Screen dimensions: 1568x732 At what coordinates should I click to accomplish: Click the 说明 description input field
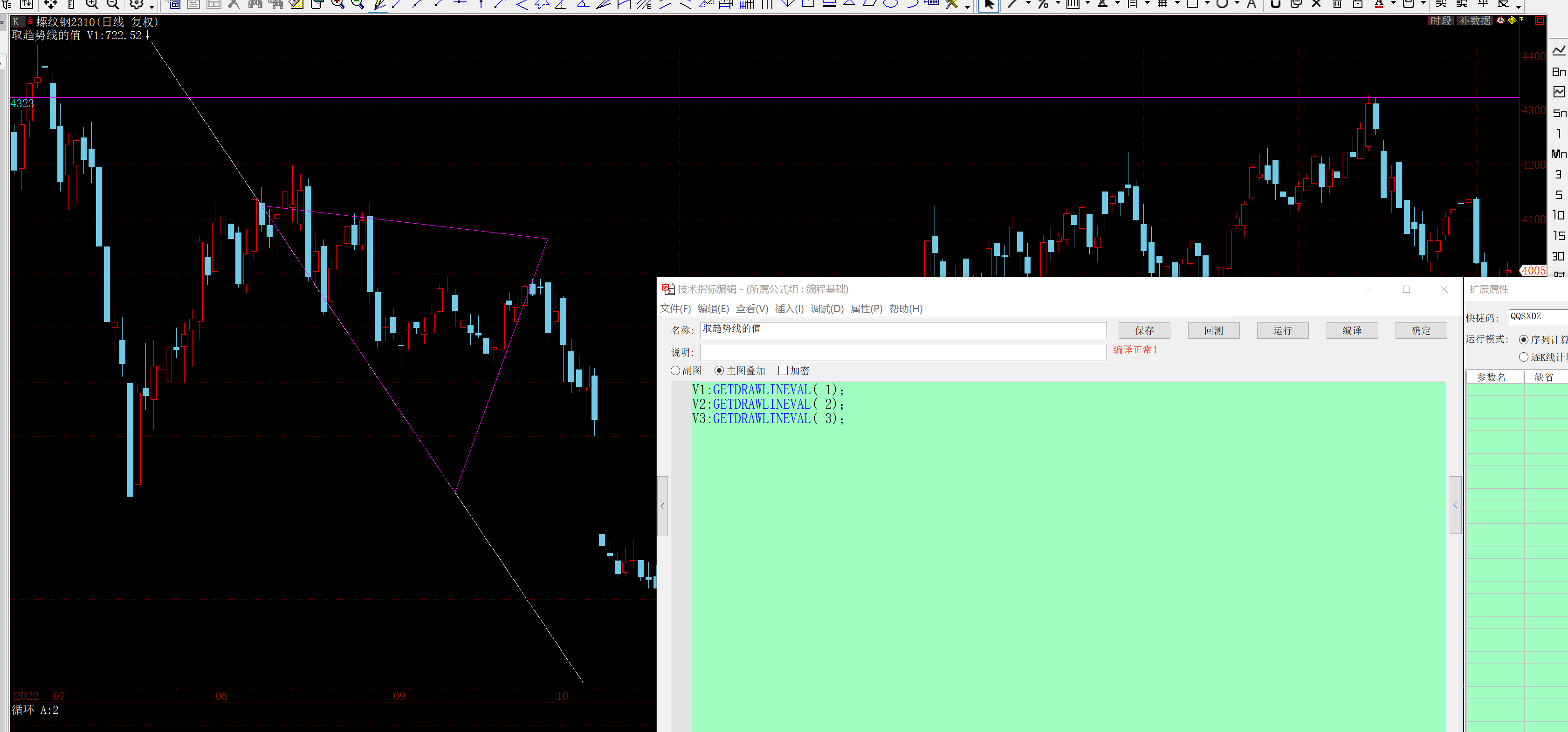(x=903, y=352)
